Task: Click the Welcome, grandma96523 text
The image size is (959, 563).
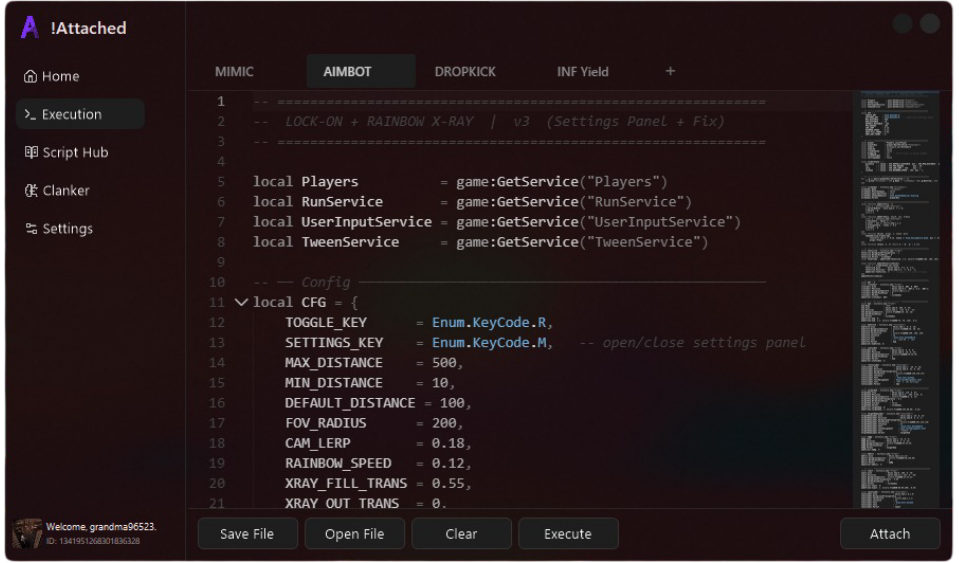Action: pos(101,526)
